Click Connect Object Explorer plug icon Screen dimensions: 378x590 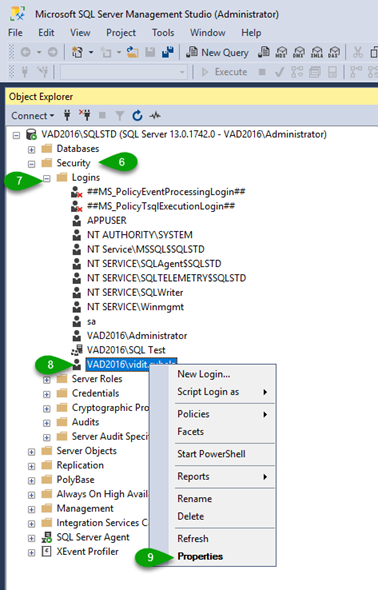pyautogui.click(x=67, y=115)
